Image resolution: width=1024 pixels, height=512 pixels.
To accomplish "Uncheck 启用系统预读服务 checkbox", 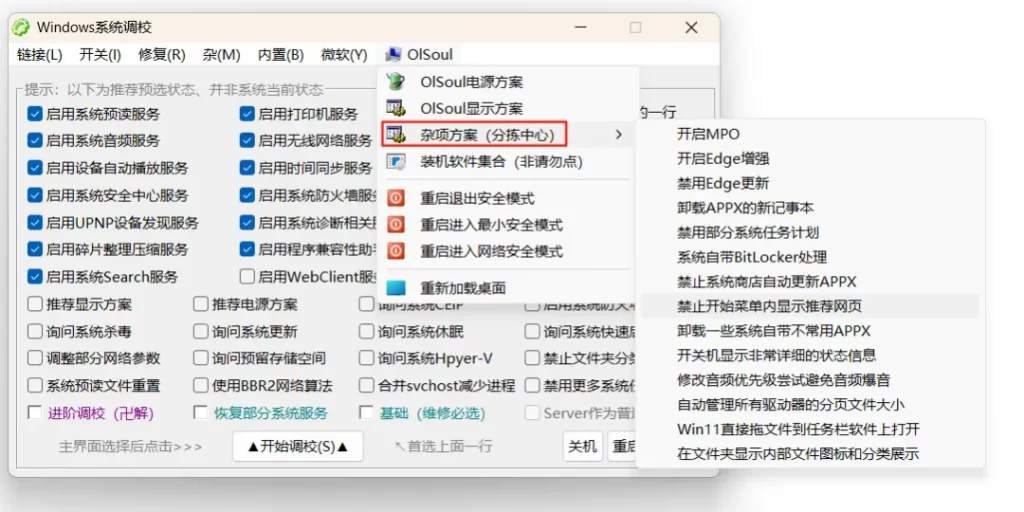I will [35, 114].
